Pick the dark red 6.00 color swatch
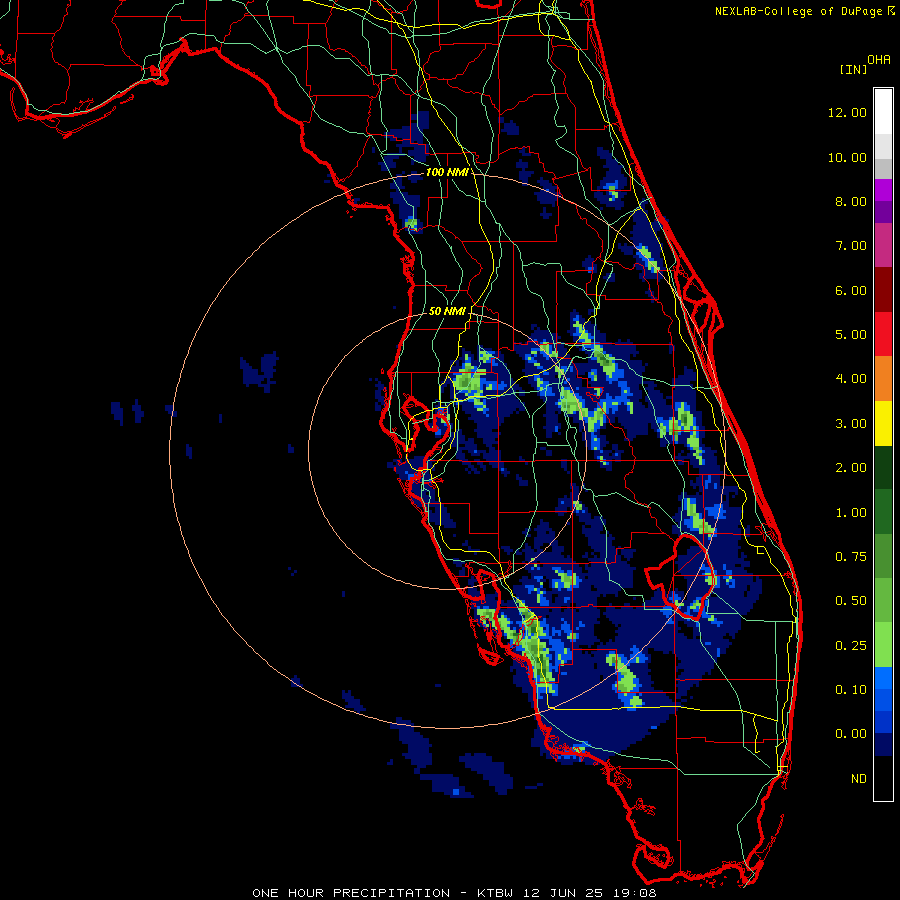The width and height of the screenshot is (900, 900). pyautogui.click(x=883, y=290)
